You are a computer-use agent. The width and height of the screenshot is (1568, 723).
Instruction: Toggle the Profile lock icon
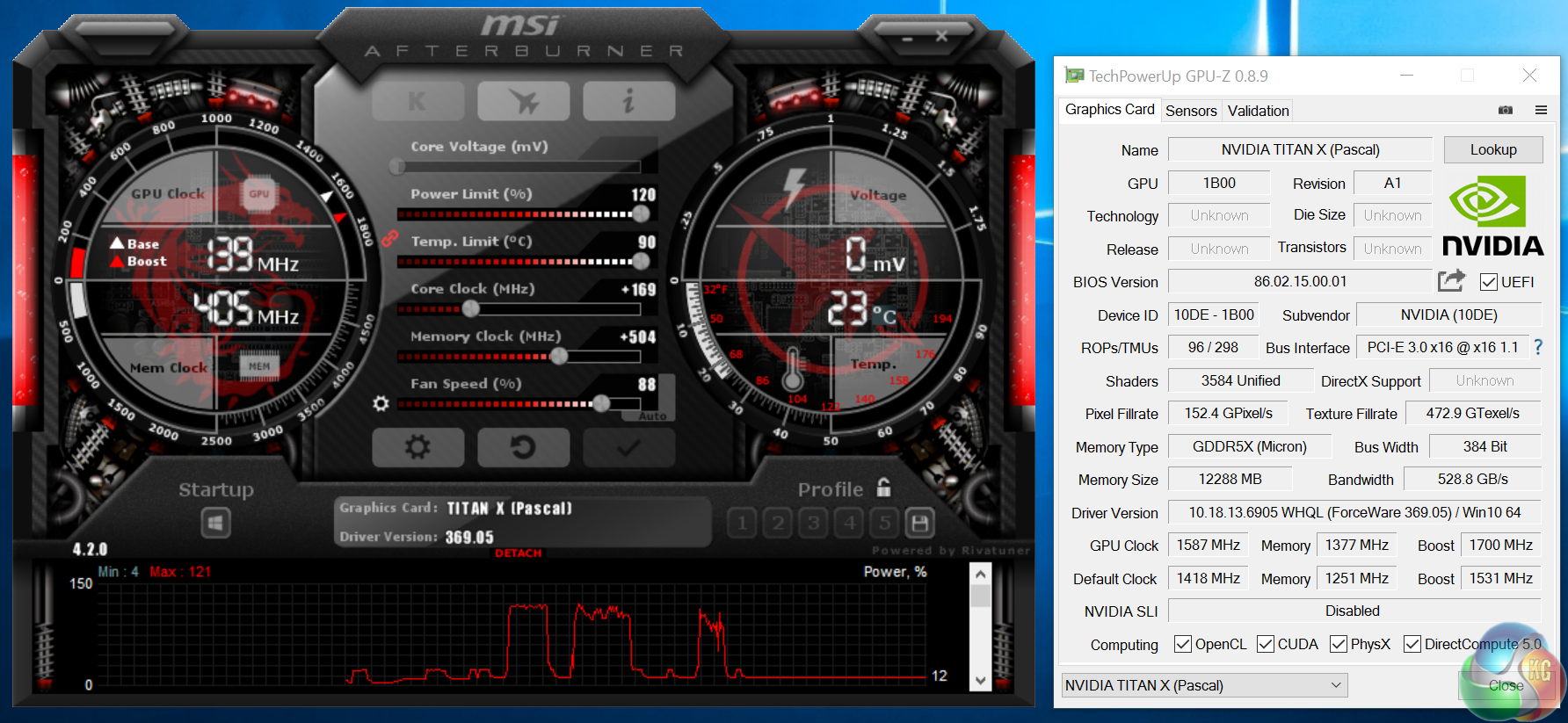883,488
